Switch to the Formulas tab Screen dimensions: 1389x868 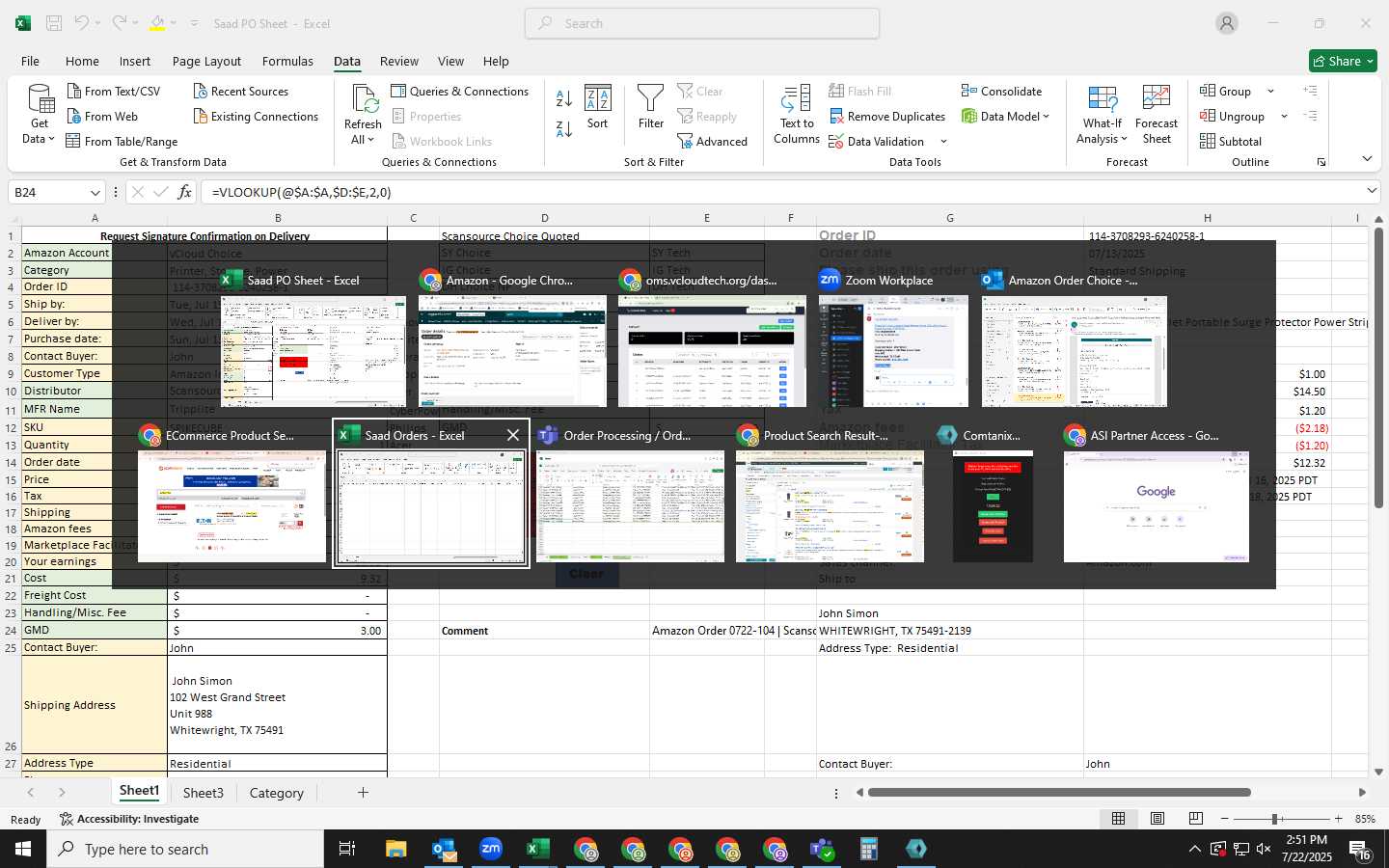pos(287,61)
